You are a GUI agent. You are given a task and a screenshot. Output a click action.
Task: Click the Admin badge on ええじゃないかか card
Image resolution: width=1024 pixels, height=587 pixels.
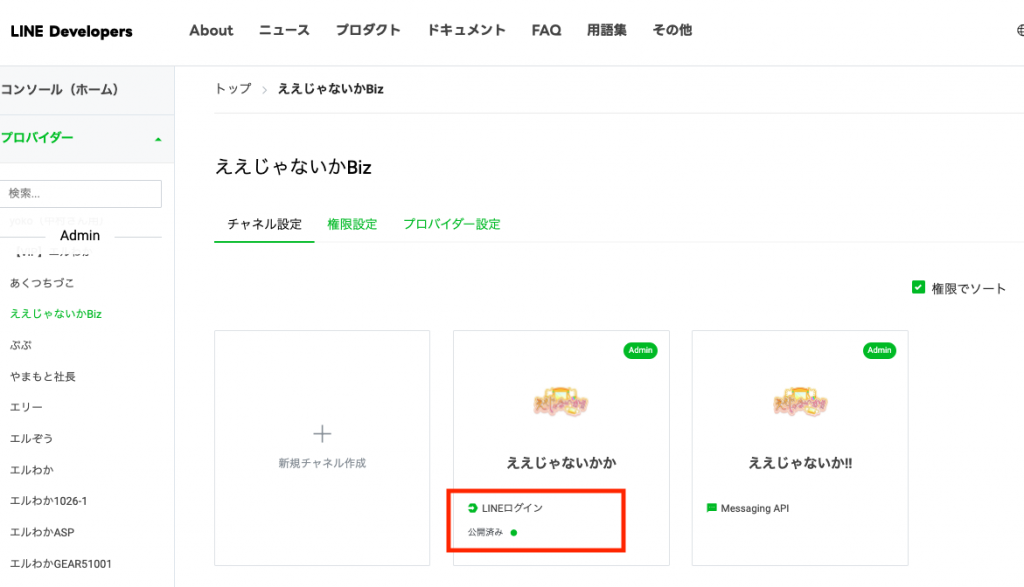(x=640, y=351)
